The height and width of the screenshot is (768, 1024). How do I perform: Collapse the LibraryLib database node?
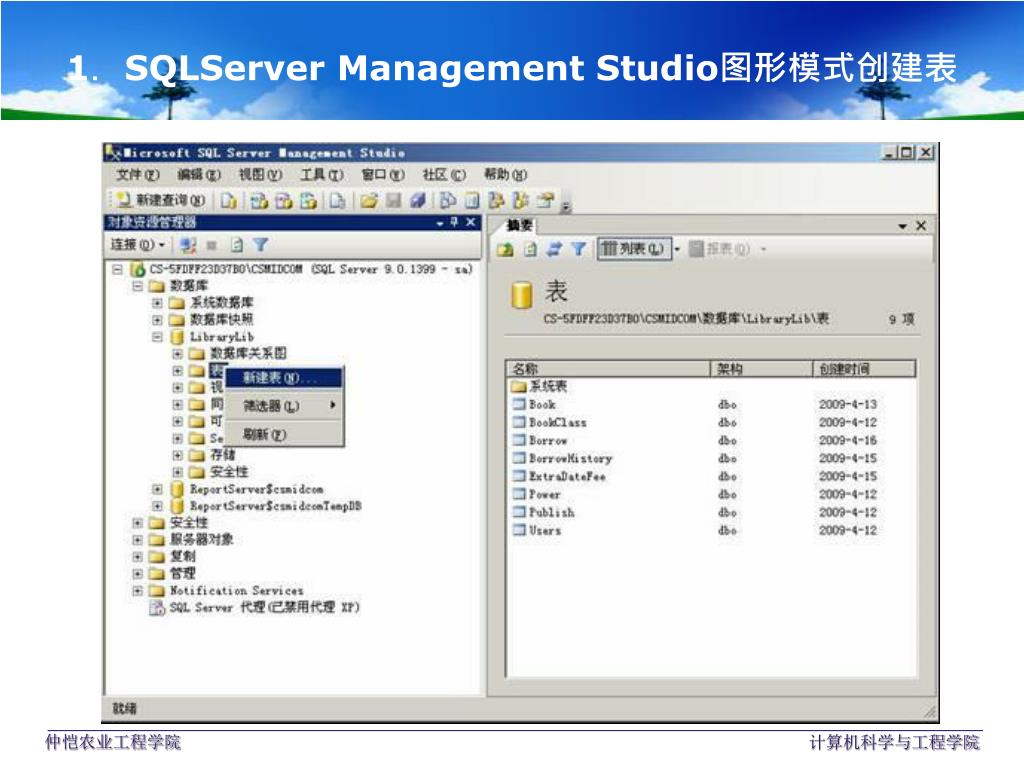(x=157, y=337)
